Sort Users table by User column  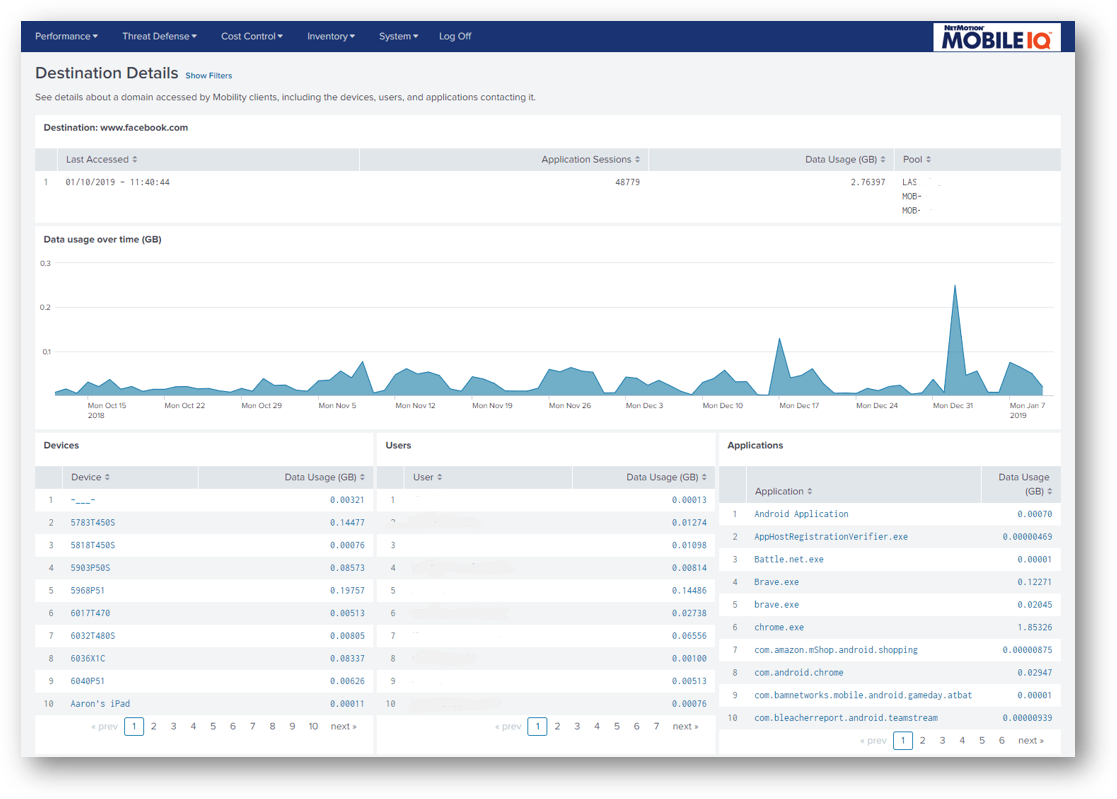(x=428, y=478)
